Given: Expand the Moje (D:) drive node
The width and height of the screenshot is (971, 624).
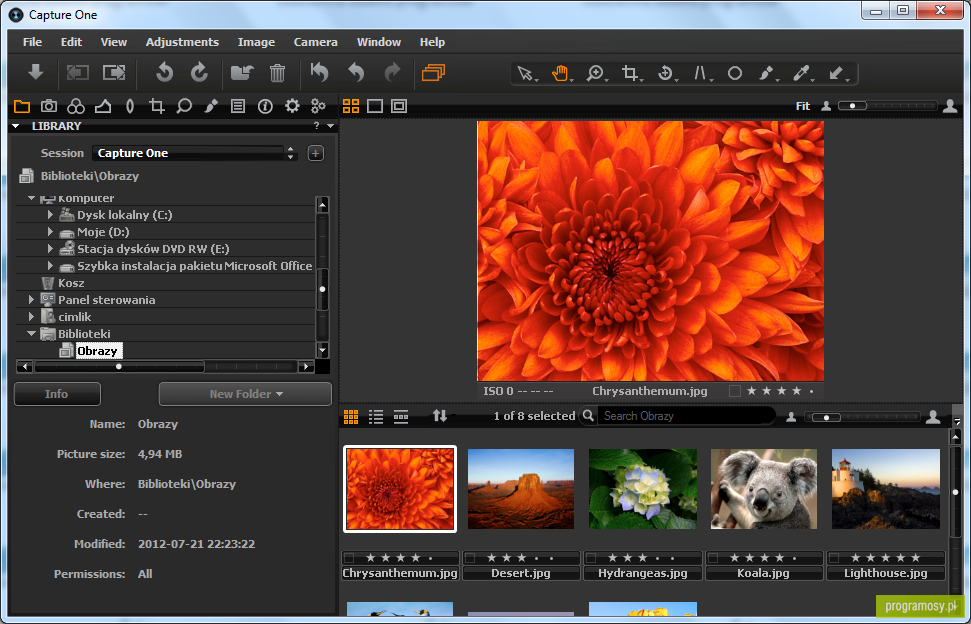Looking at the screenshot, I should tap(51, 232).
